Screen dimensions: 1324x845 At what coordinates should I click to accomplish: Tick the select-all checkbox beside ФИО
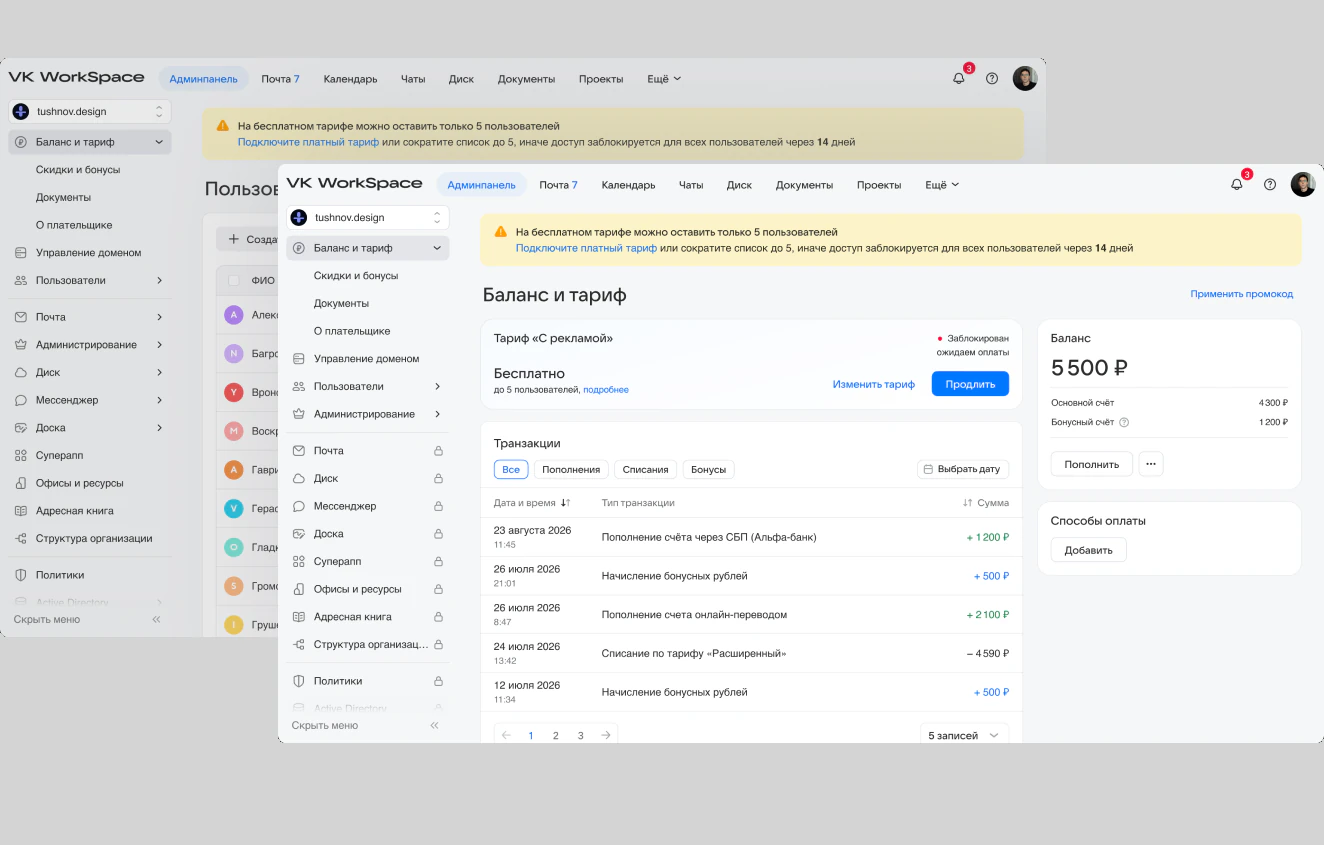(x=234, y=281)
